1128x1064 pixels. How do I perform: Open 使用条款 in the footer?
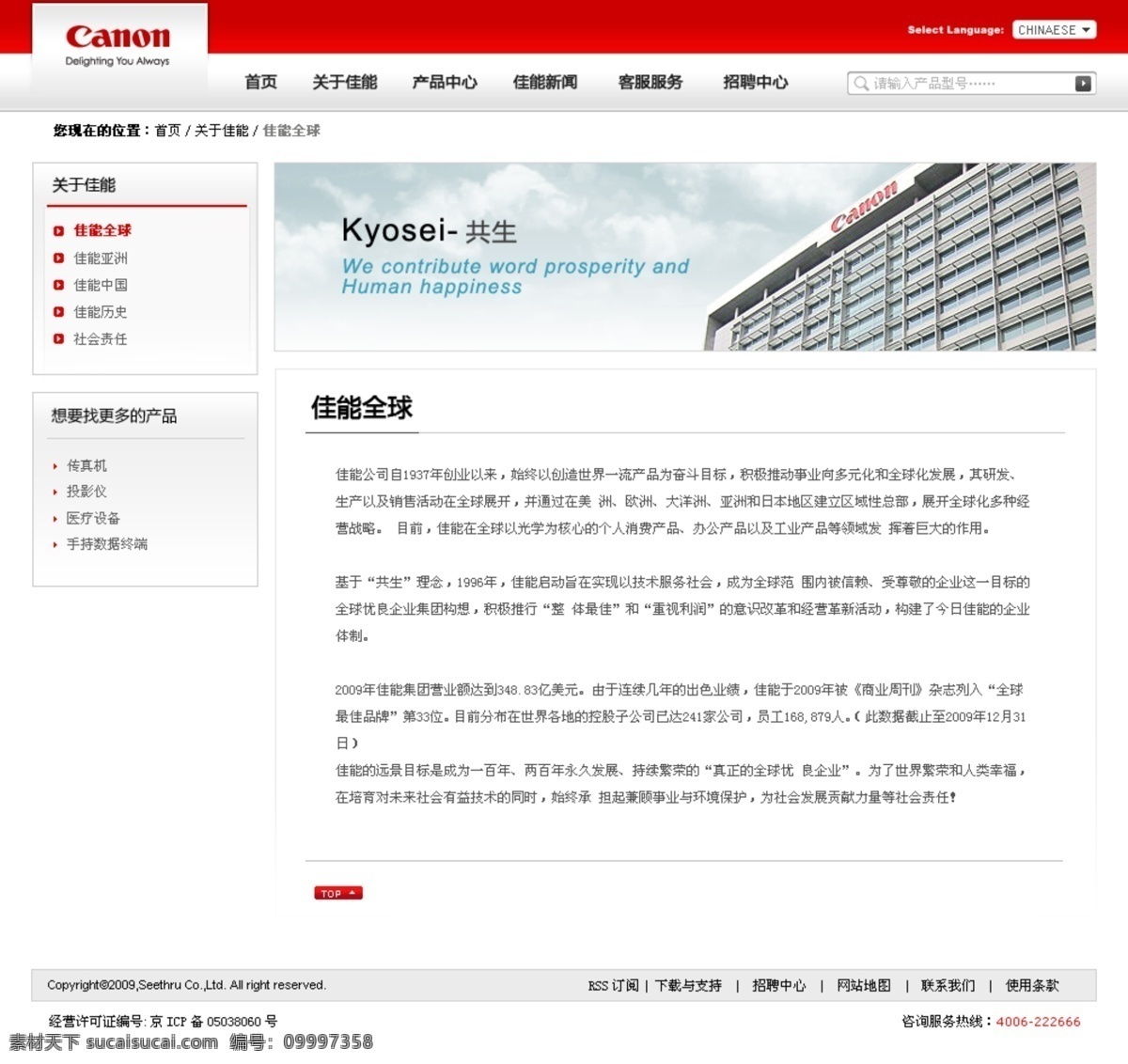tap(1032, 985)
